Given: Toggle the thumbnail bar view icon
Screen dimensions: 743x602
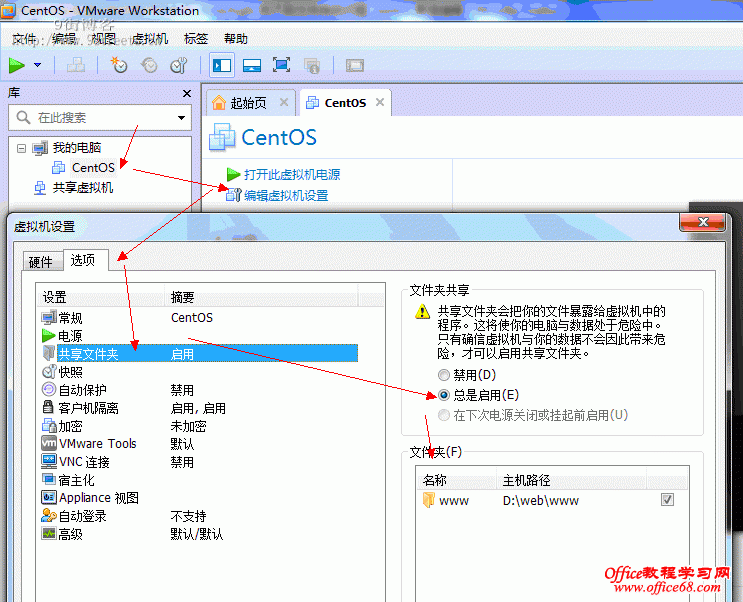Looking at the screenshot, I should [x=252, y=65].
